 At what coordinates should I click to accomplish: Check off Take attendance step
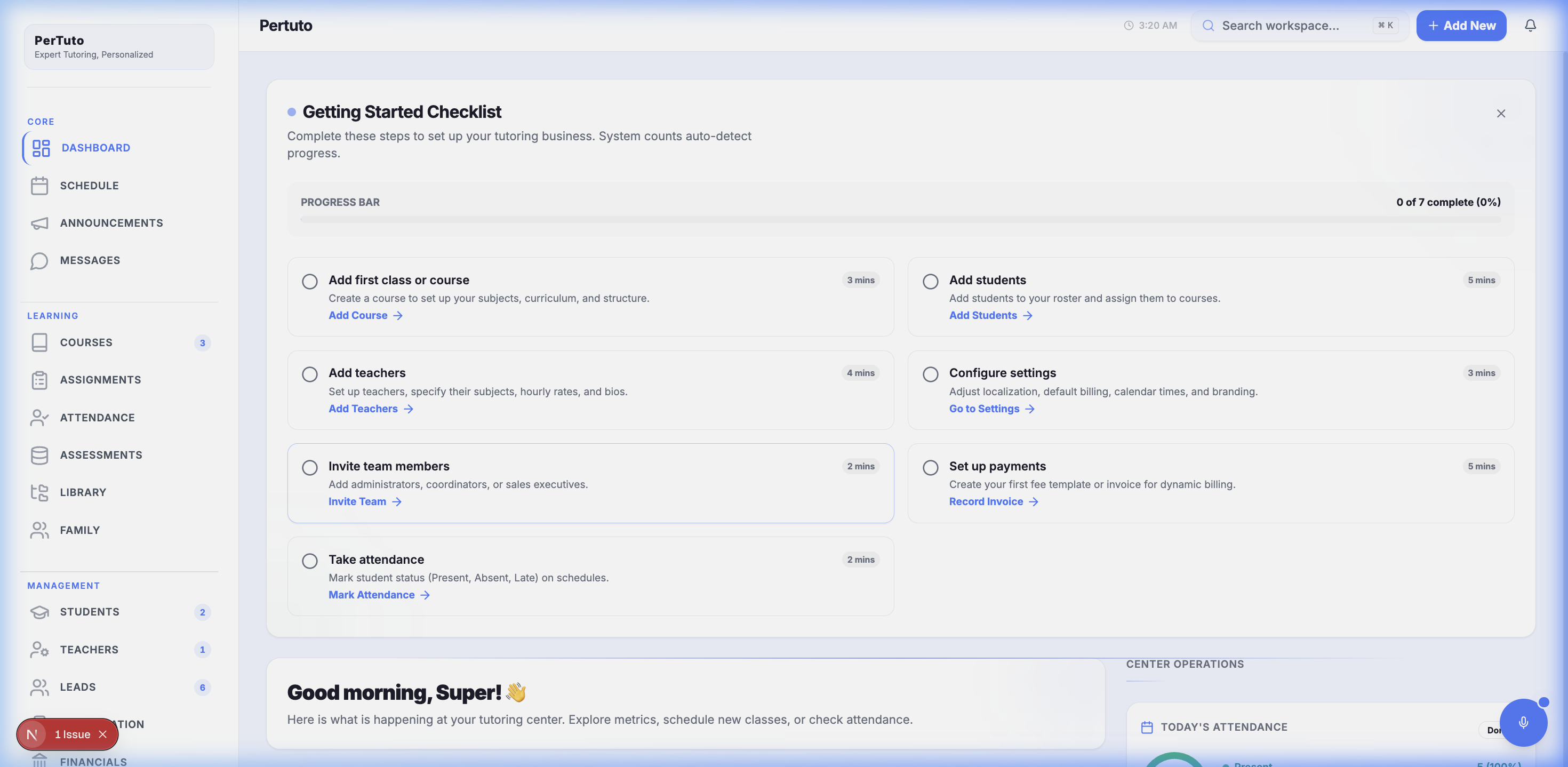coord(310,561)
